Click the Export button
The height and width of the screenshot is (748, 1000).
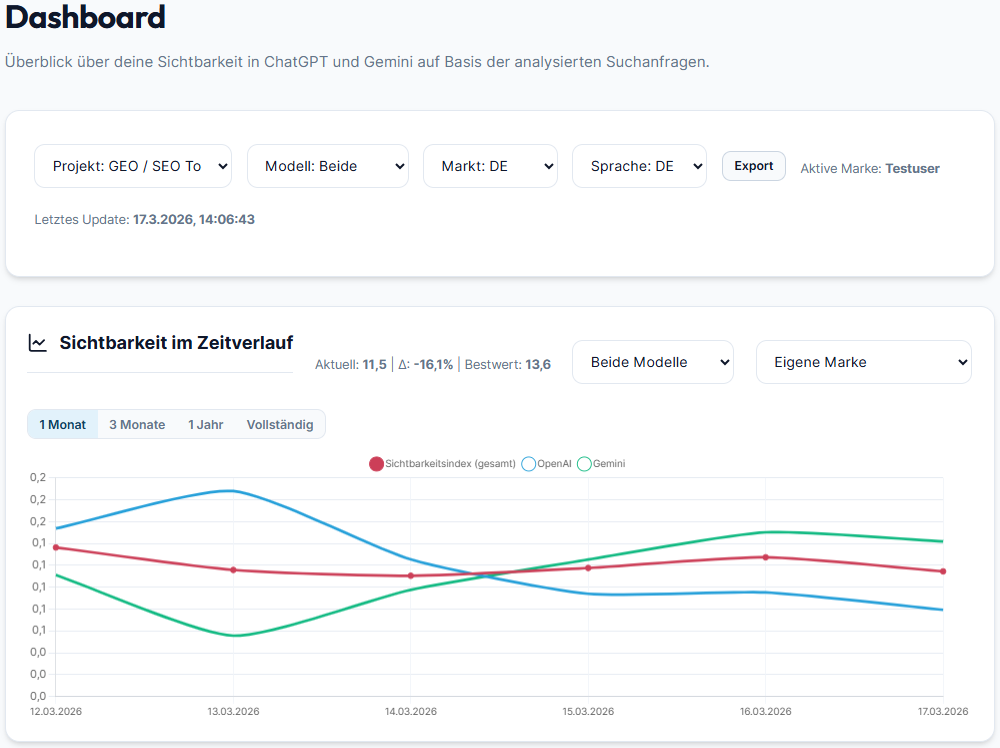coord(753,165)
